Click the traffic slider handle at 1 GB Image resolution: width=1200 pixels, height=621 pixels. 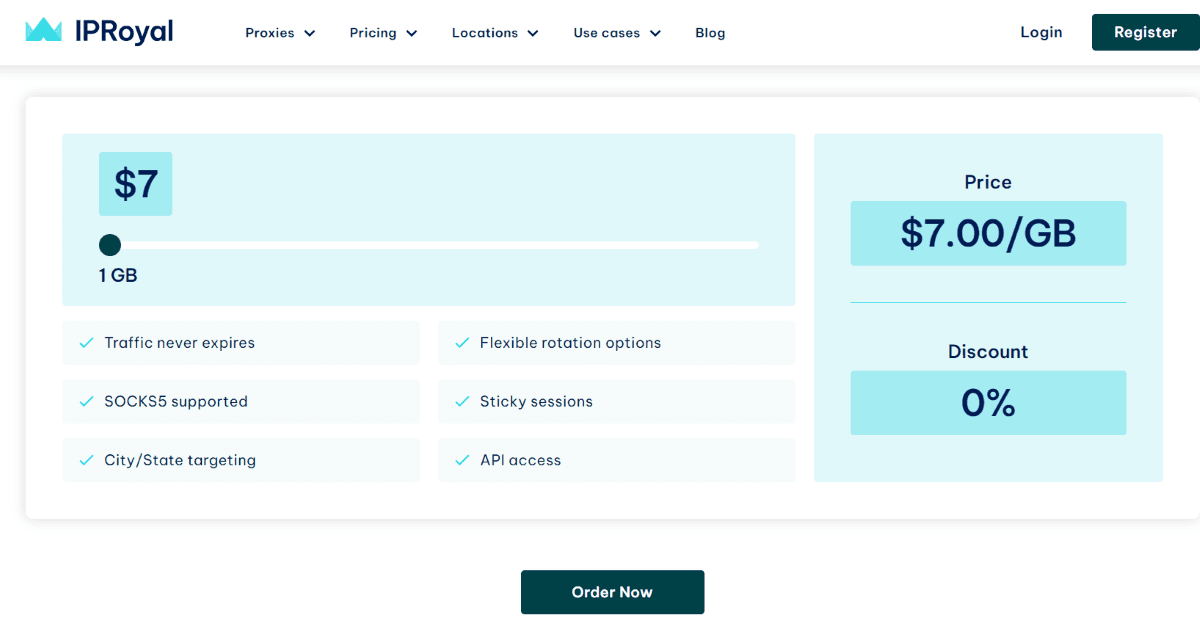[x=110, y=245]
